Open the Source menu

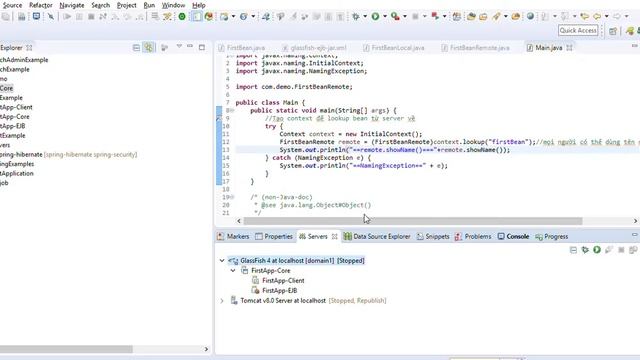(x=12, y=5)
